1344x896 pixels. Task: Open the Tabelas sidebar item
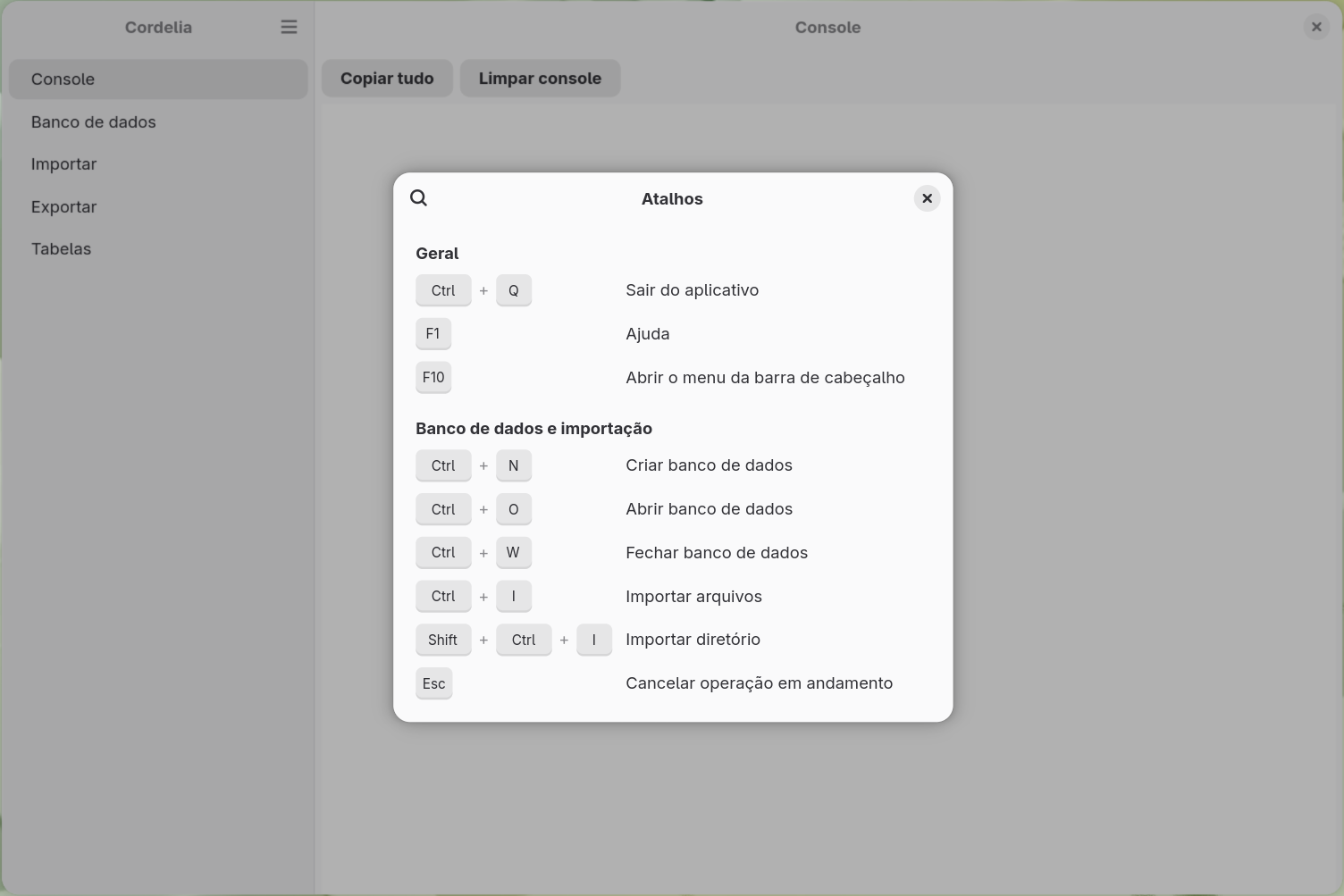(158, 249)
